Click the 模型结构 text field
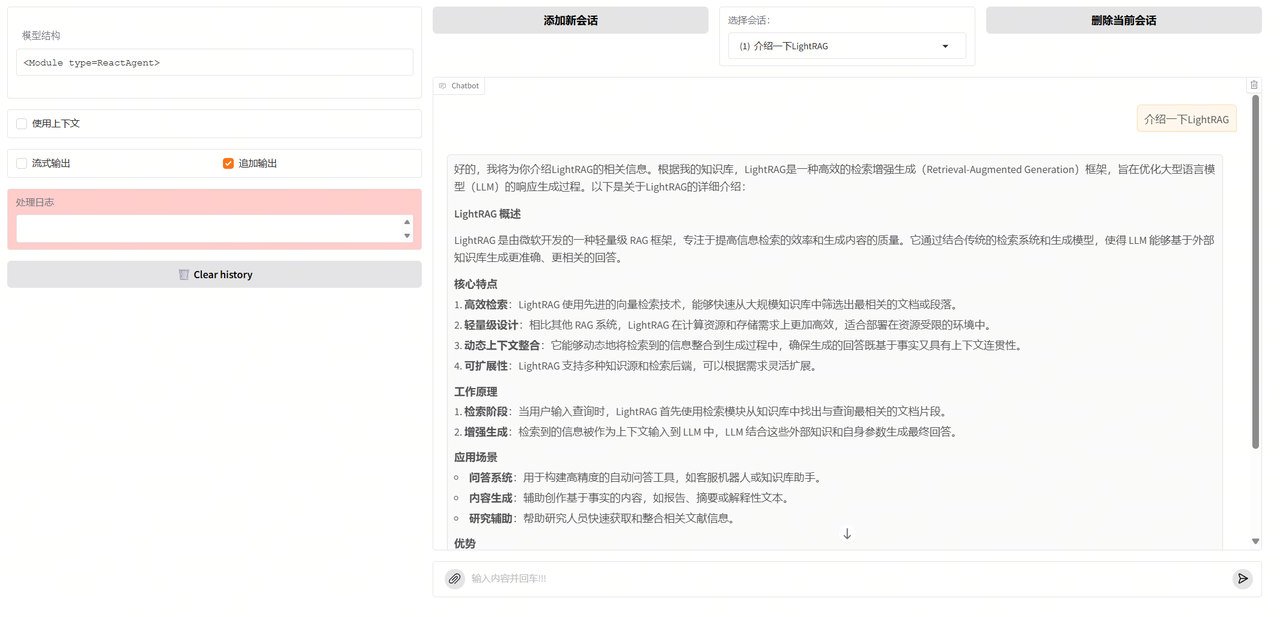Screen dimensions: 1280x617 pos(214,62)
